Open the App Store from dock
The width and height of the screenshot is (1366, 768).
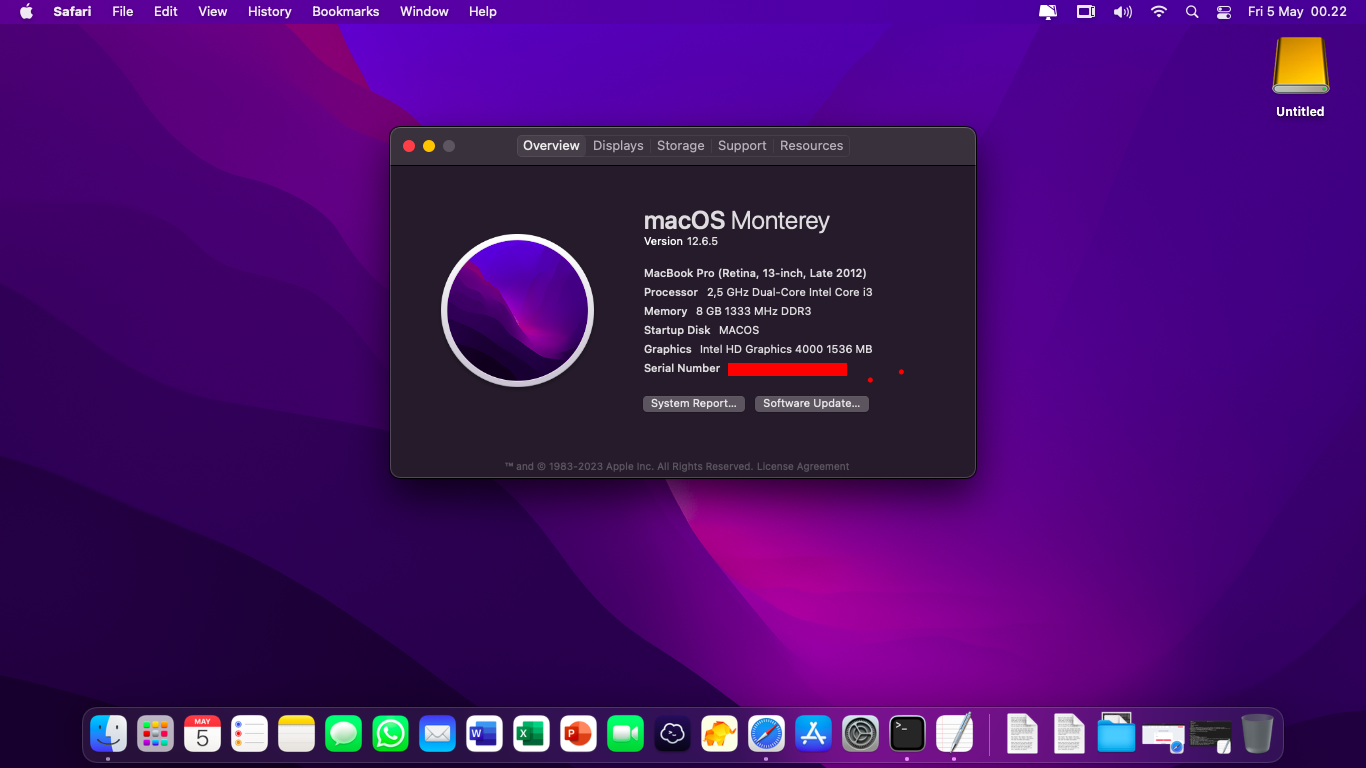(813, 734)
